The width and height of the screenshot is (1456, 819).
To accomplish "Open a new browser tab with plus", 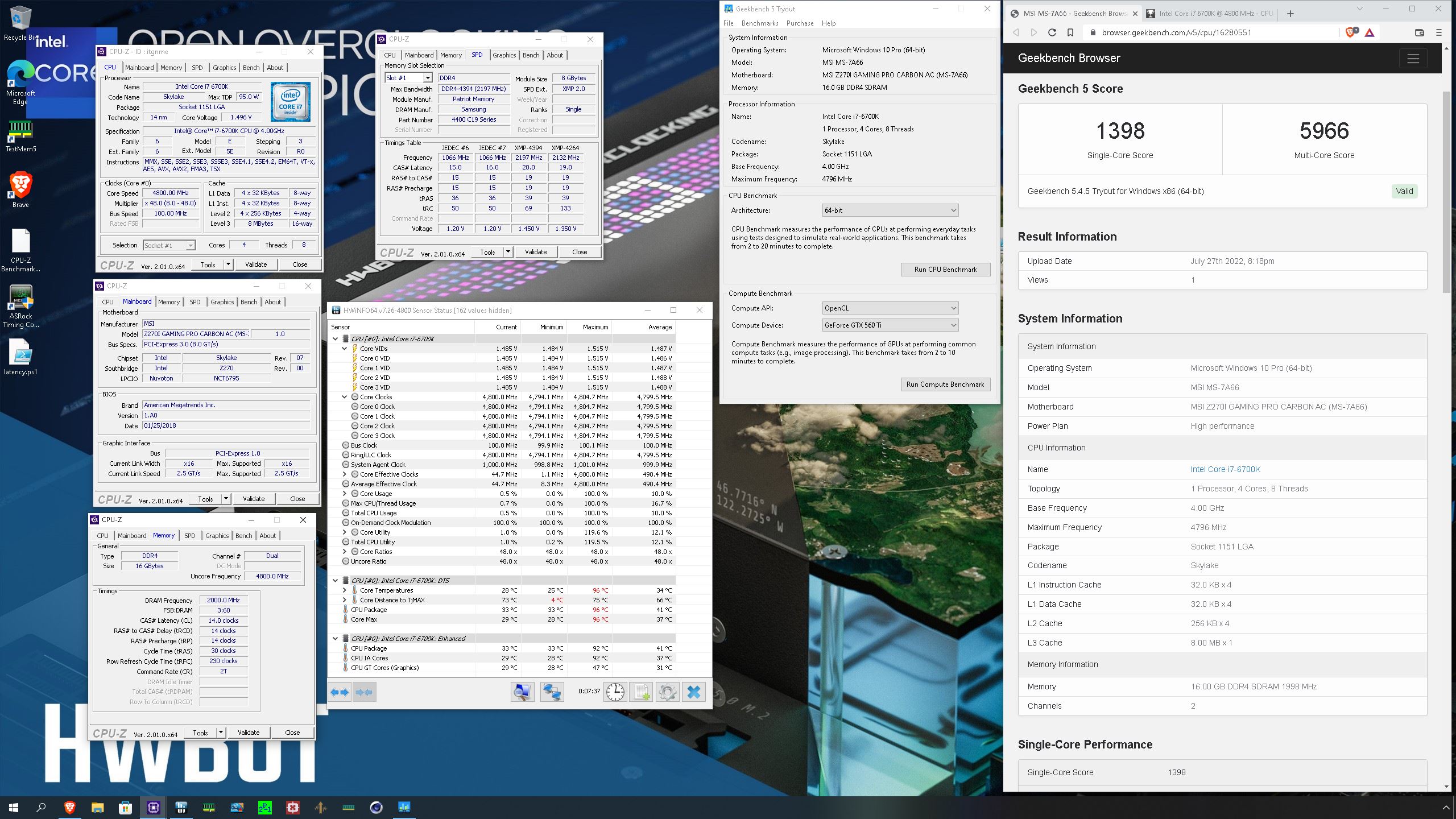I will (1290, 14).
